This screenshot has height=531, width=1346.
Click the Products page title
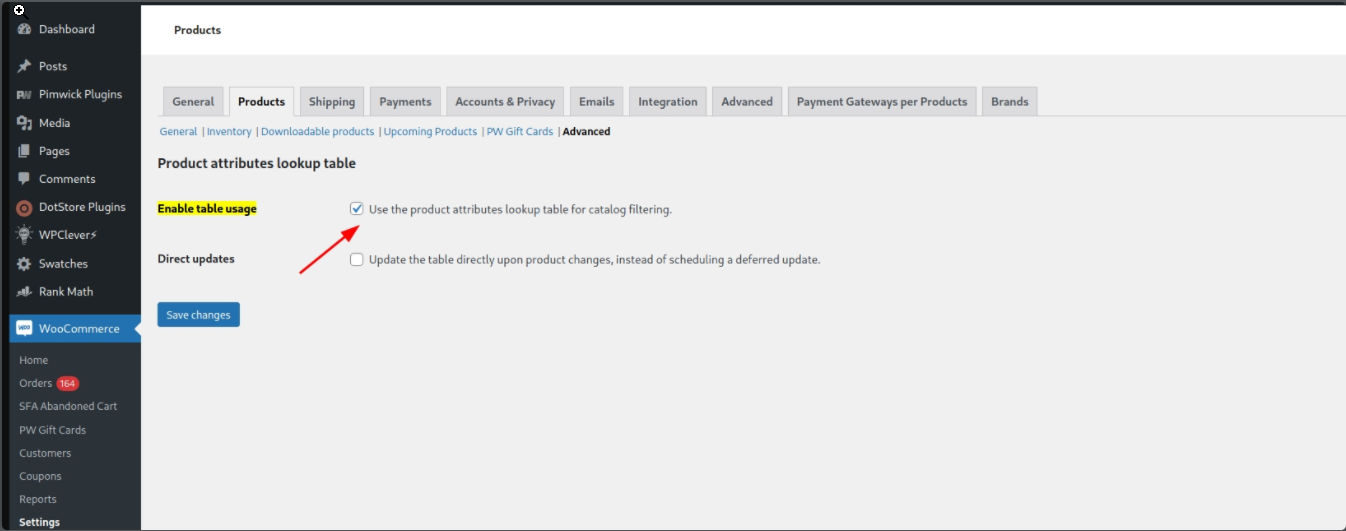coord(198,30)
